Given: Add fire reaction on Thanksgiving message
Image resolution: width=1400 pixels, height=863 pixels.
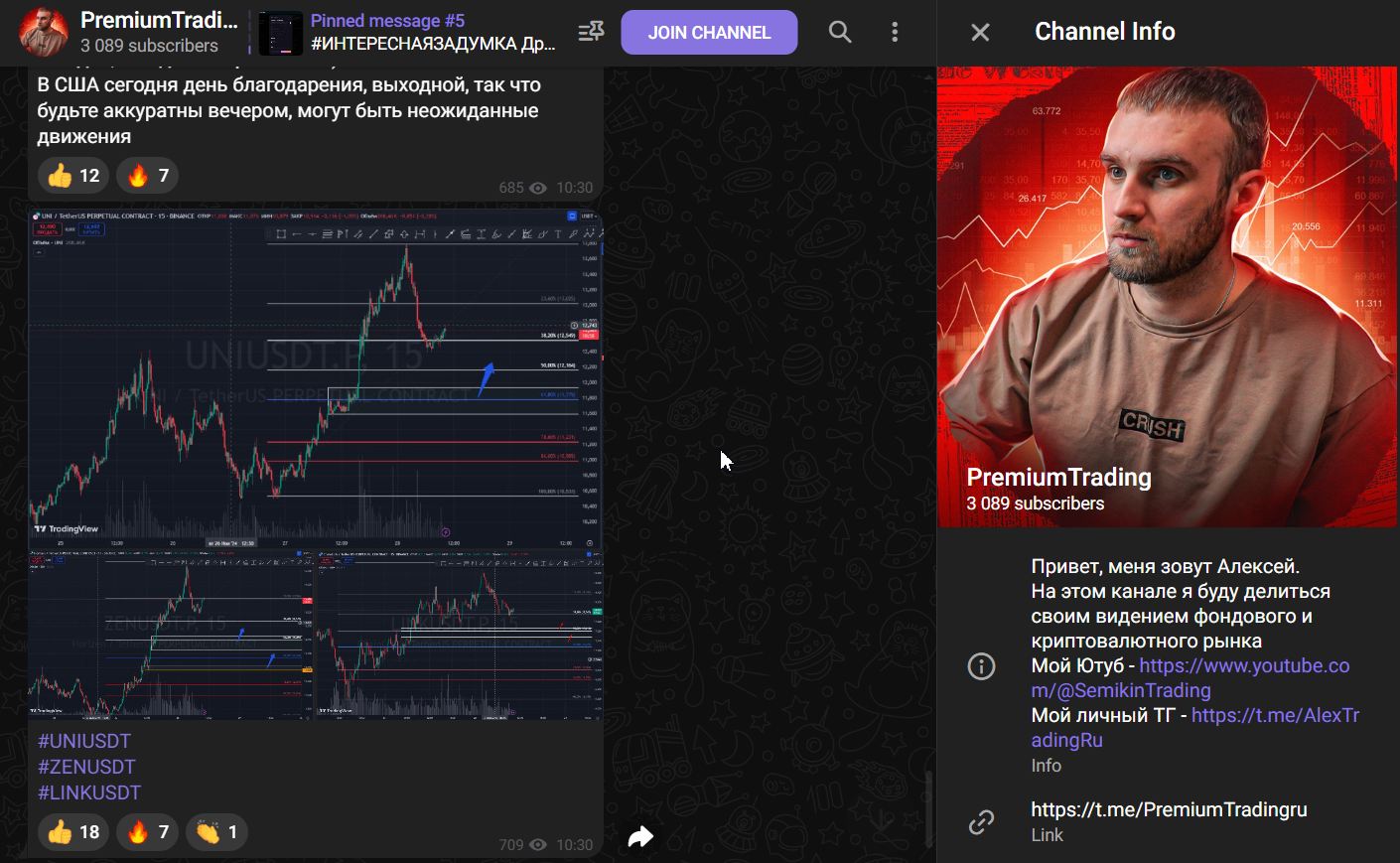Looking at the screenshot, I should pyautogui.click(x=148, y=176).
